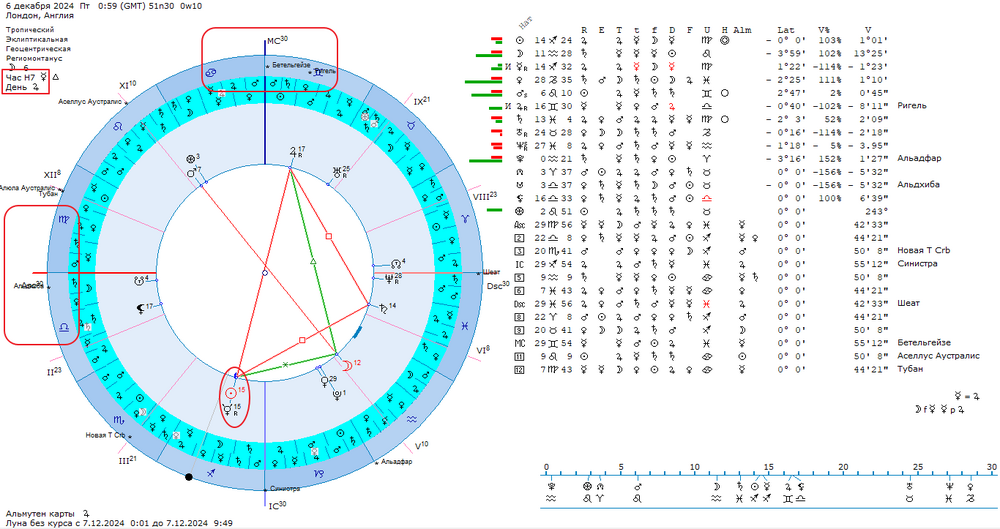Click the Saturn glyph at 14 degrees in chart
The height and width of the screenshot is (529, 1000).
pyautogui.click(x=383, y=308)
